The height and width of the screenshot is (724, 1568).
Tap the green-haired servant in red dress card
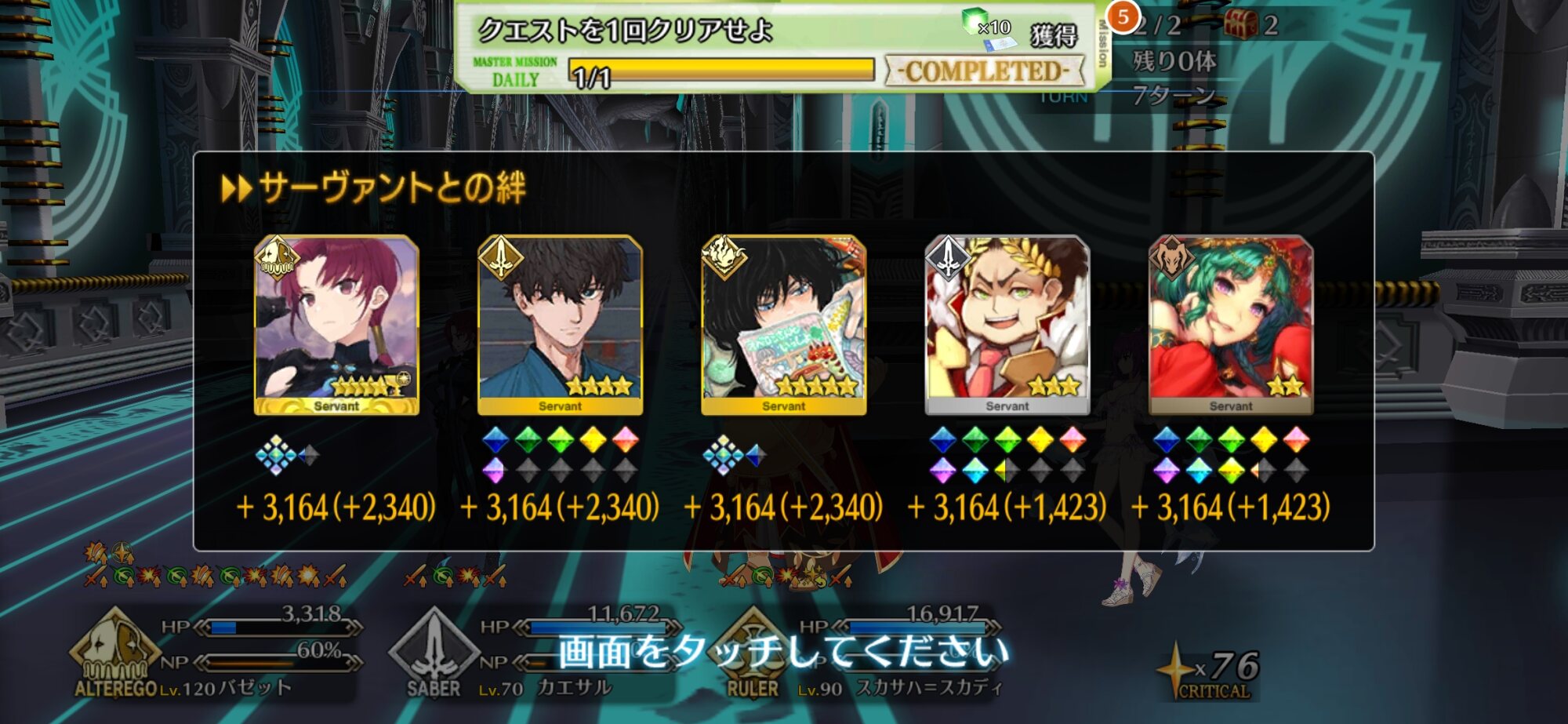point(1231,325)
